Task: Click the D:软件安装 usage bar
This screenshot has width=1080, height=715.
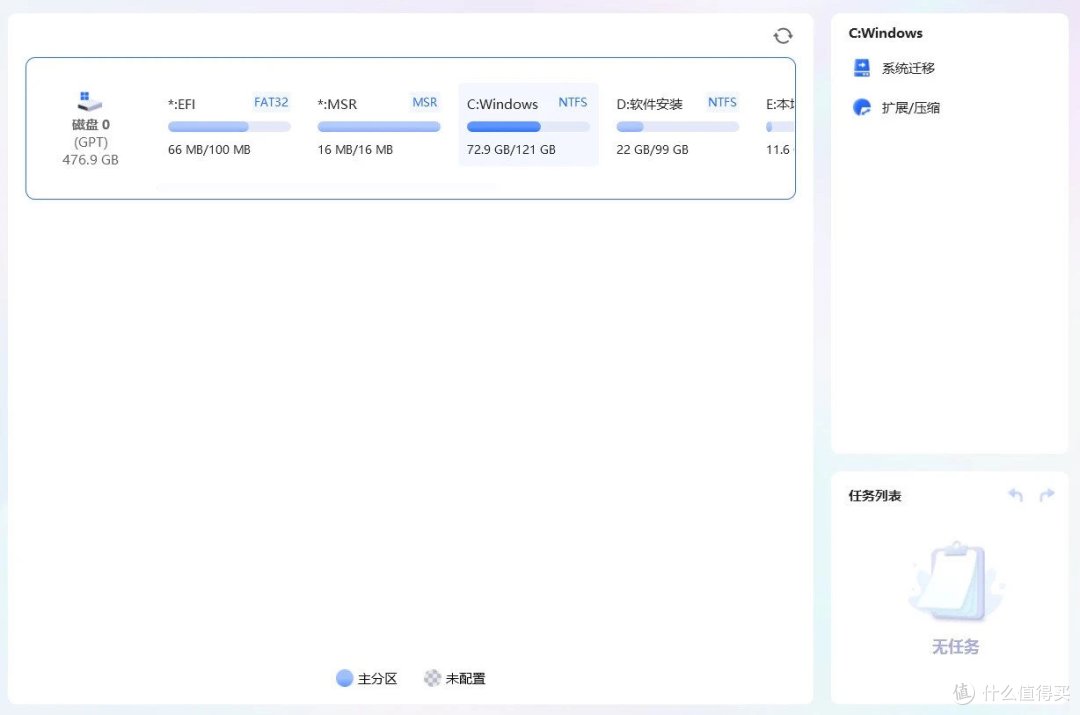Action: pos(678,127)
